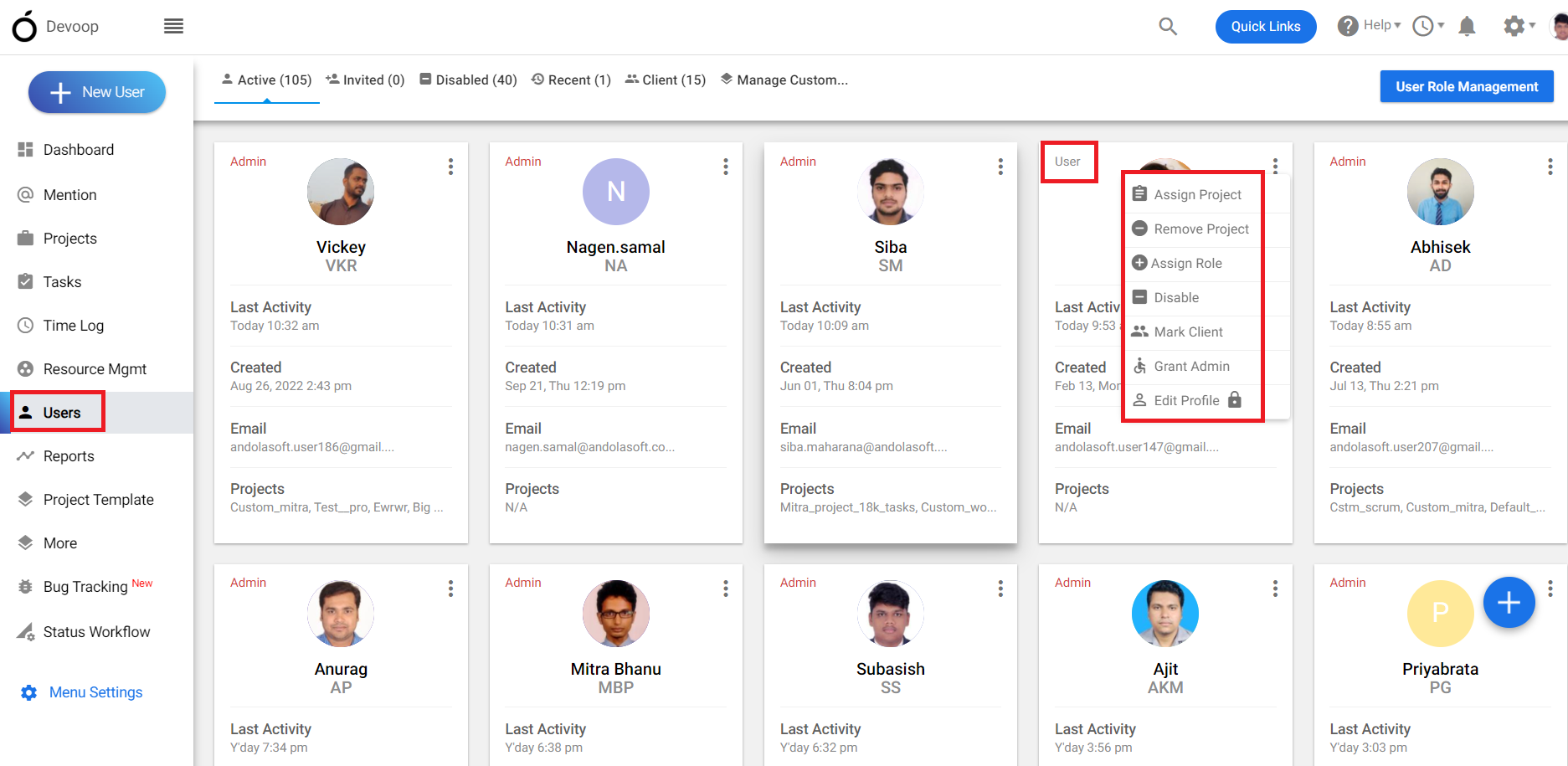The width and height of the screenshot is (1568, 766).
Task: Open Vickey's three-dot options menu
Action: point(450,167)
